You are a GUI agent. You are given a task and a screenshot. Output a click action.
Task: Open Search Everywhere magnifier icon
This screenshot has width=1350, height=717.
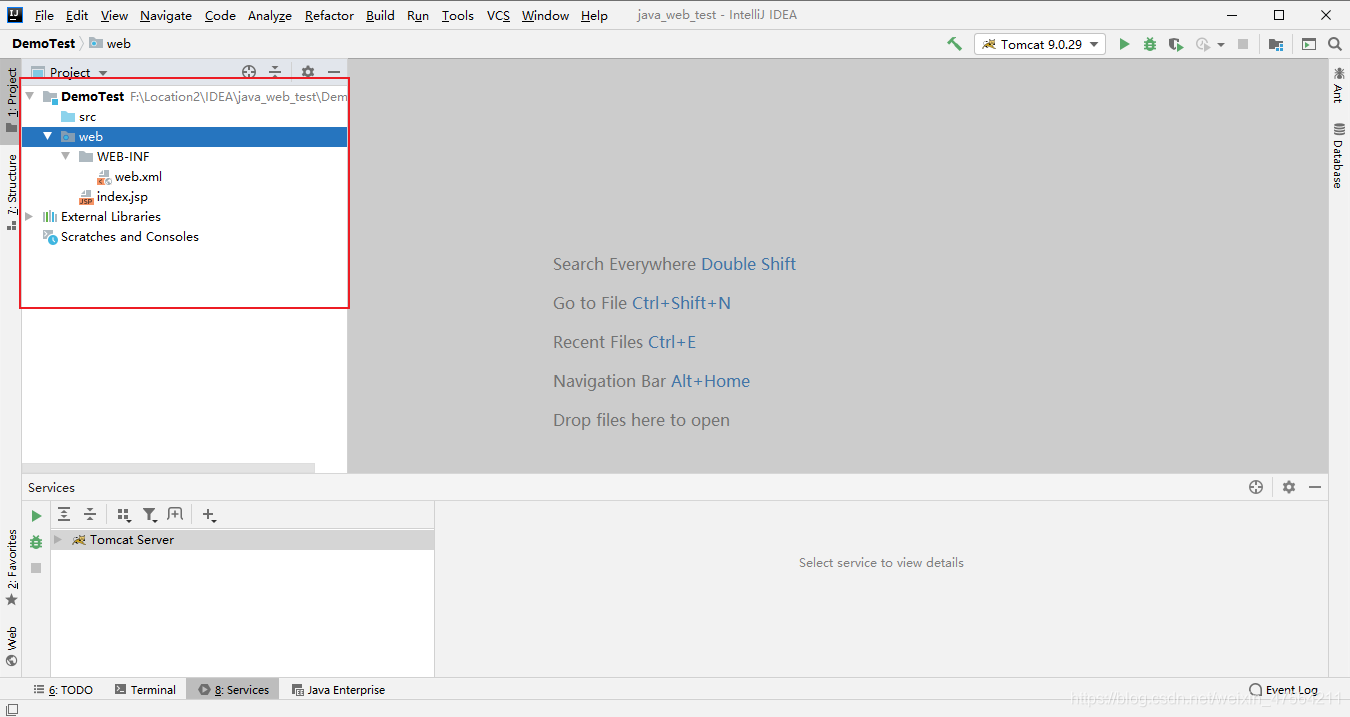coord(1335,44)
